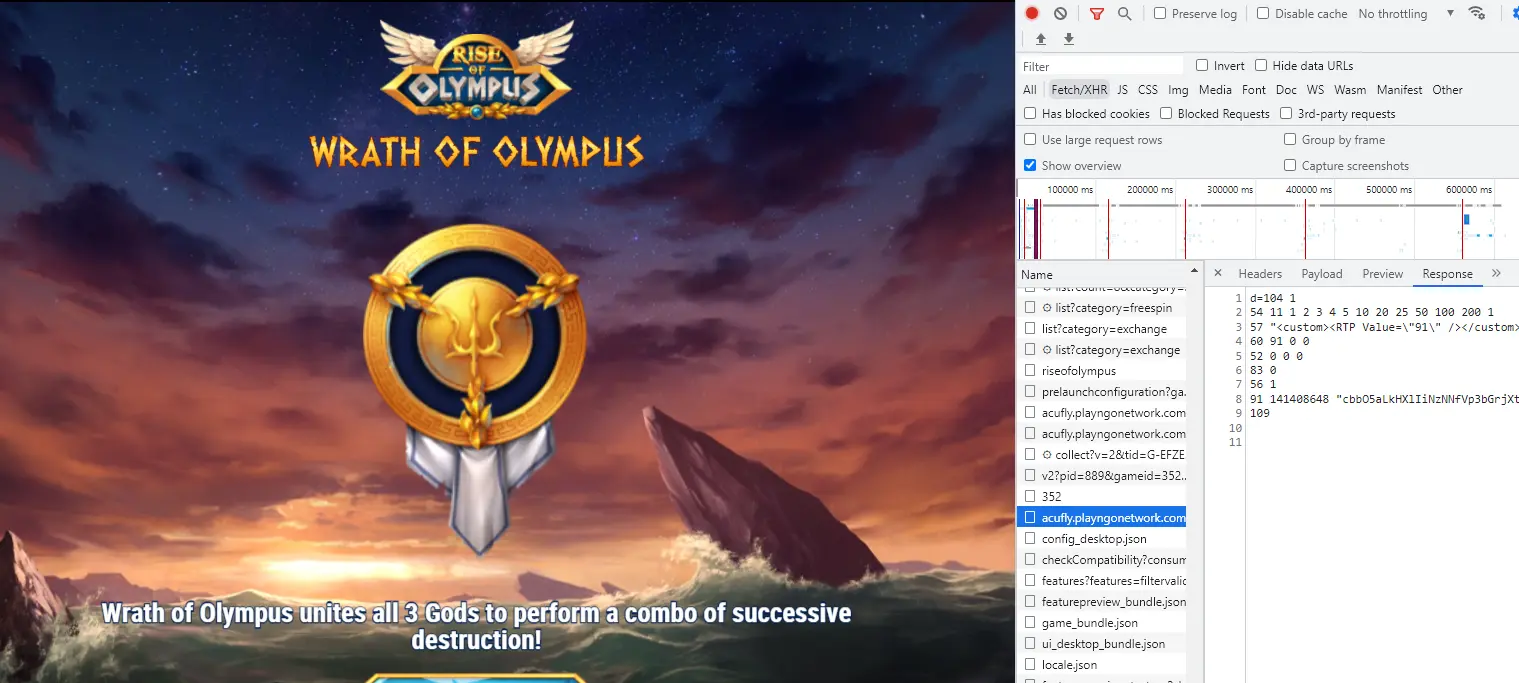Switch to the Headers tab

point(1260,274)
